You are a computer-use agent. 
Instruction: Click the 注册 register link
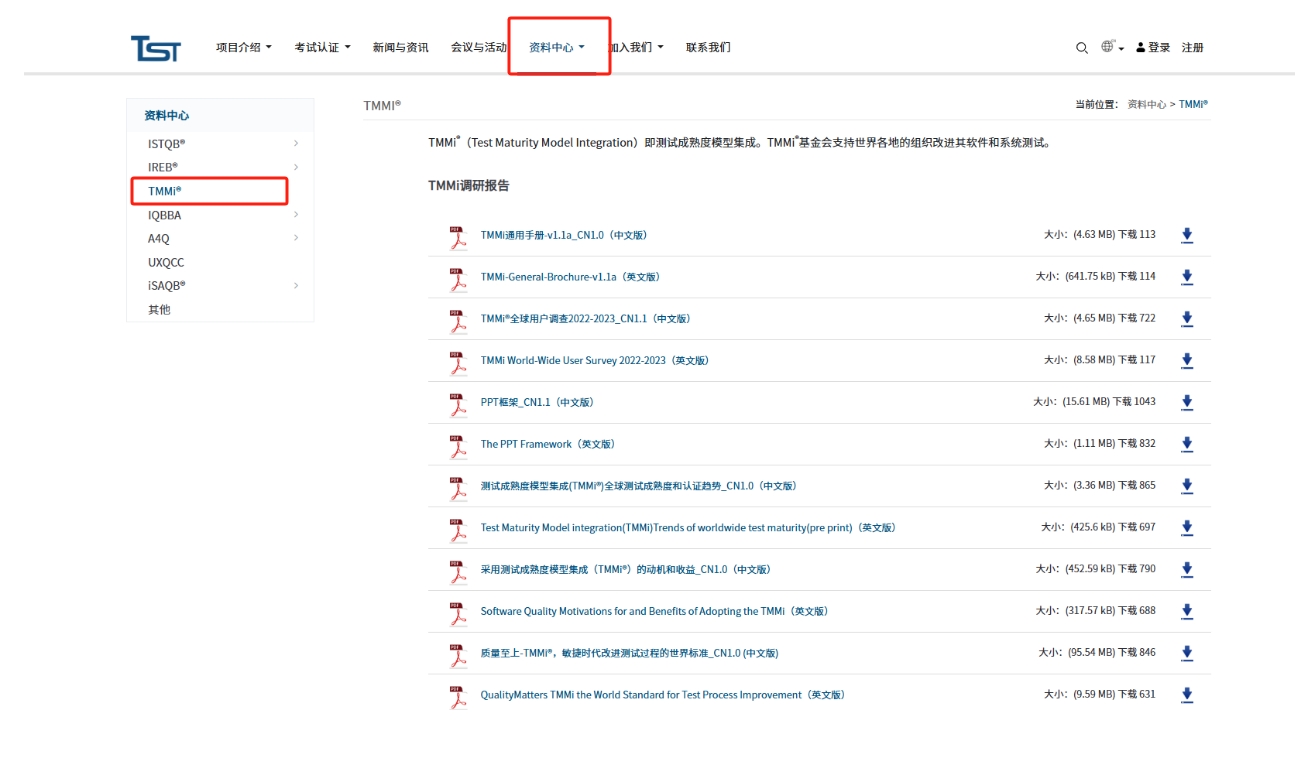(1193, 47)
